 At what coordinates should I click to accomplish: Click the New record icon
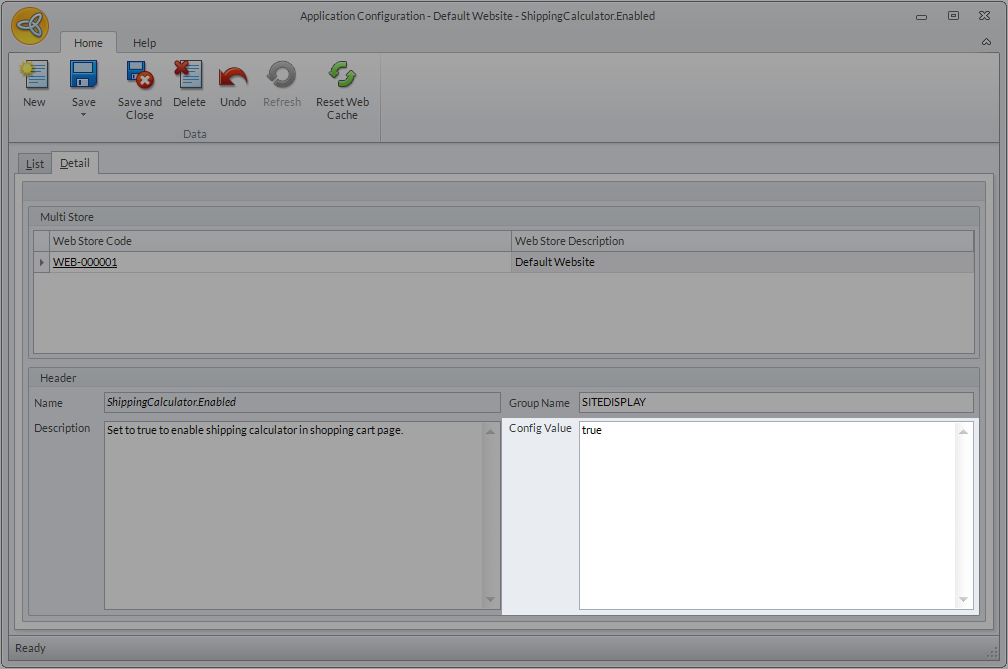(x=34, y=75)
